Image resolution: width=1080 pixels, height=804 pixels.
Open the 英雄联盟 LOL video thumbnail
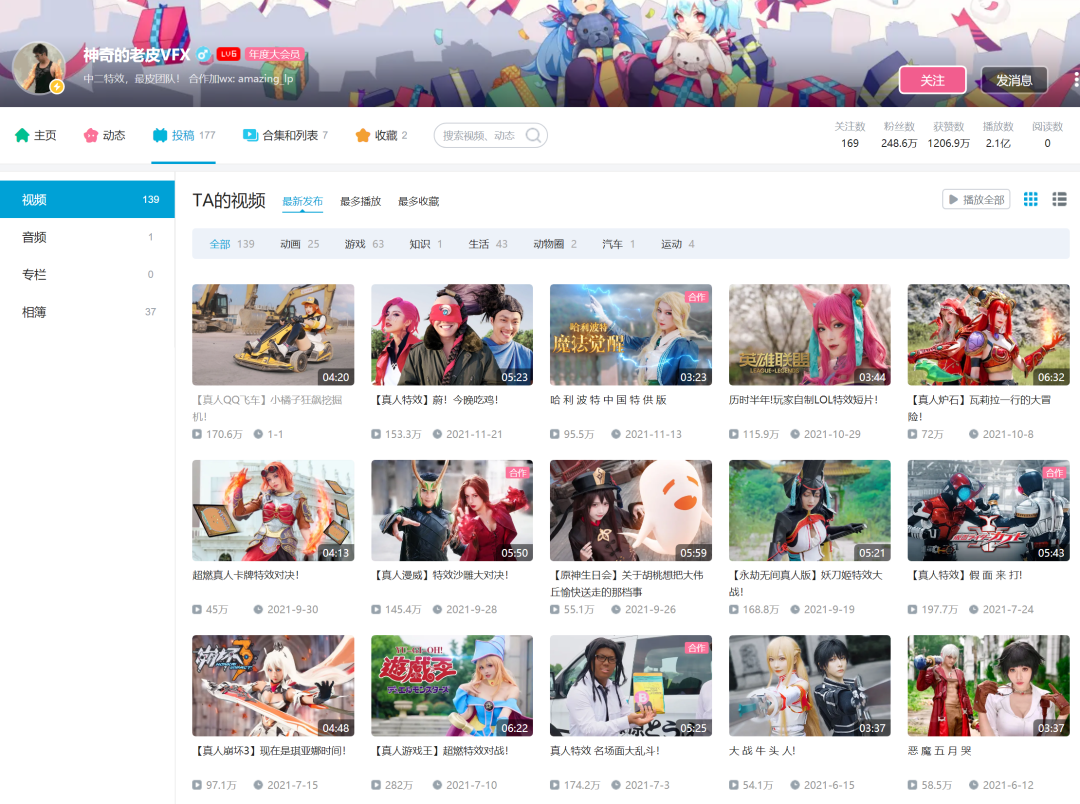809,335
